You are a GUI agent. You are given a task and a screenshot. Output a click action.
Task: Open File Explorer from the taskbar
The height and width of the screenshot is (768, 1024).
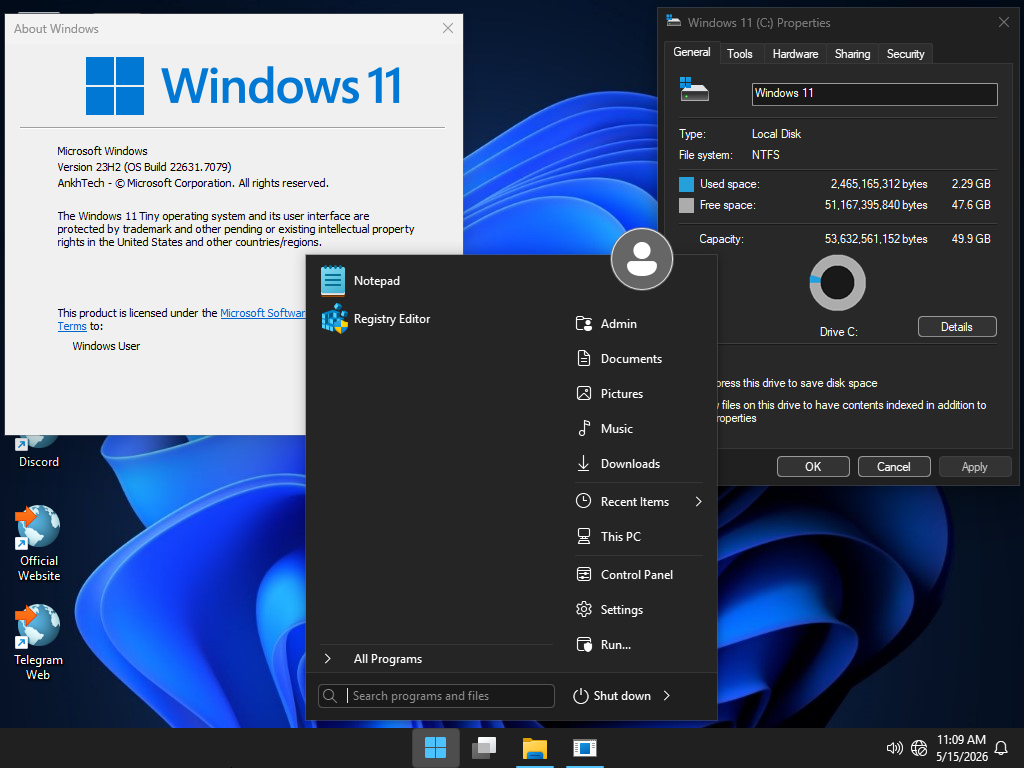pos(535,748)
